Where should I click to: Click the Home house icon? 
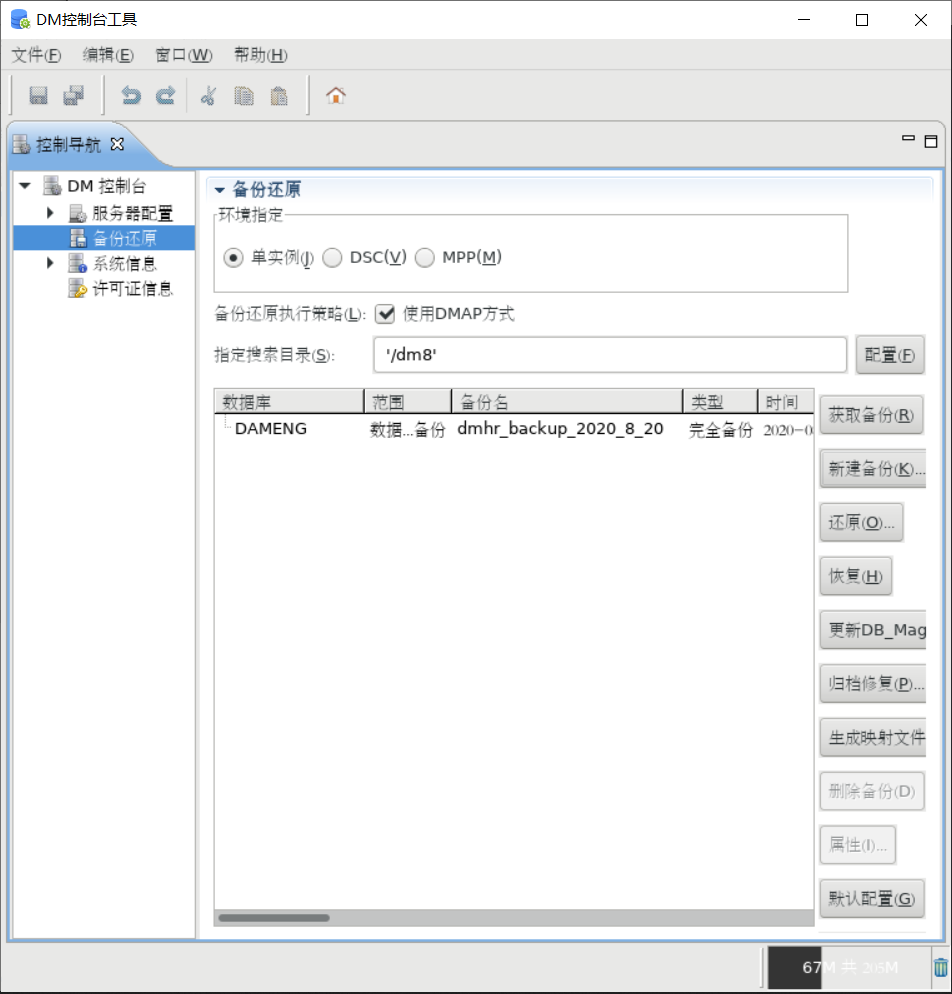coord(336,96)
